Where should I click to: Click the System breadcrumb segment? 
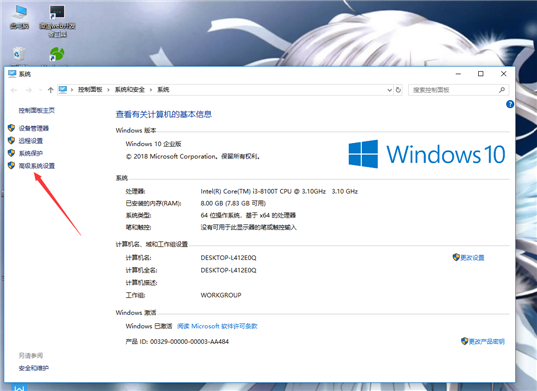tap(163, 90)
